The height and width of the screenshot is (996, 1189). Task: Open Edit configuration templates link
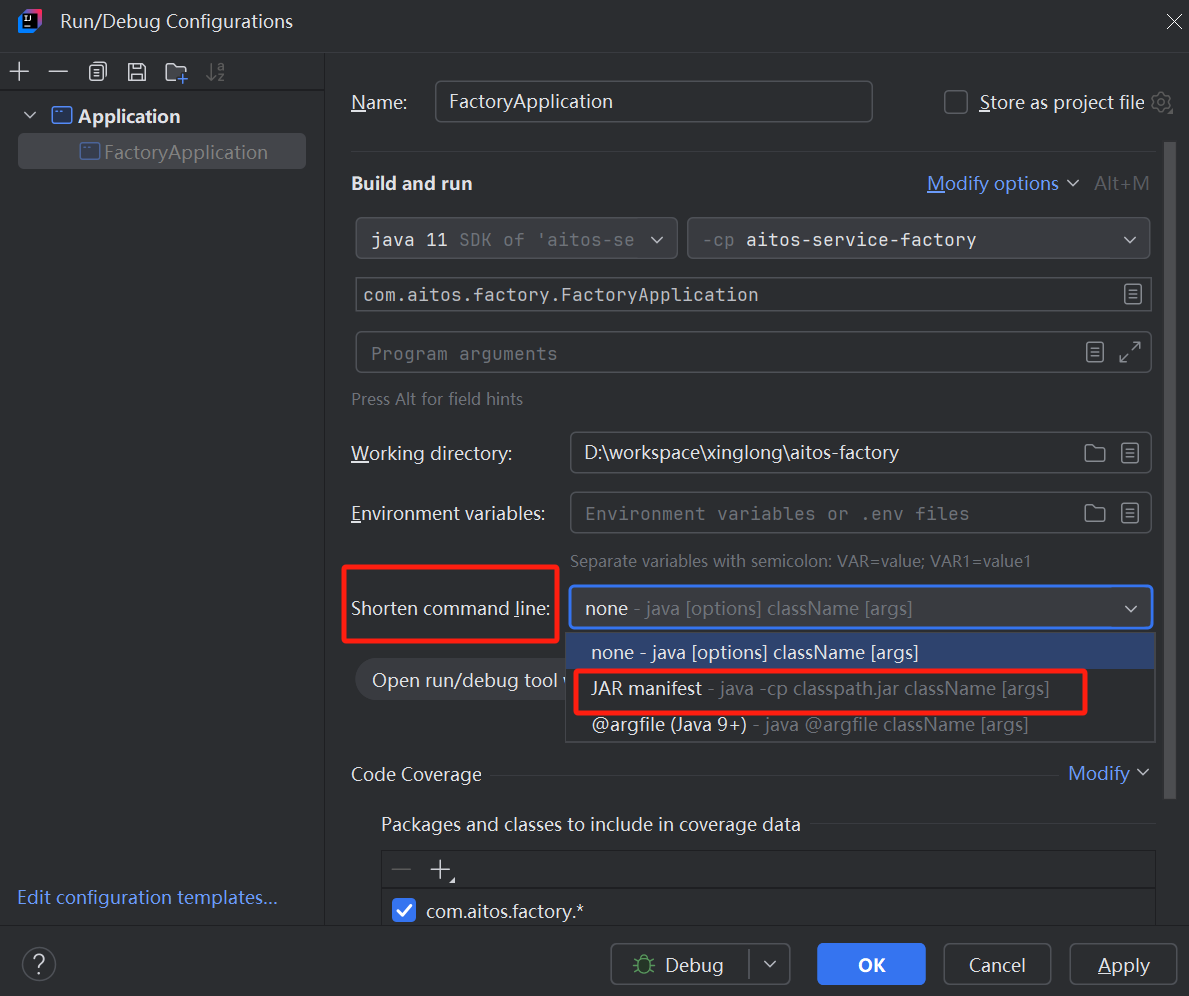[146, 897]
